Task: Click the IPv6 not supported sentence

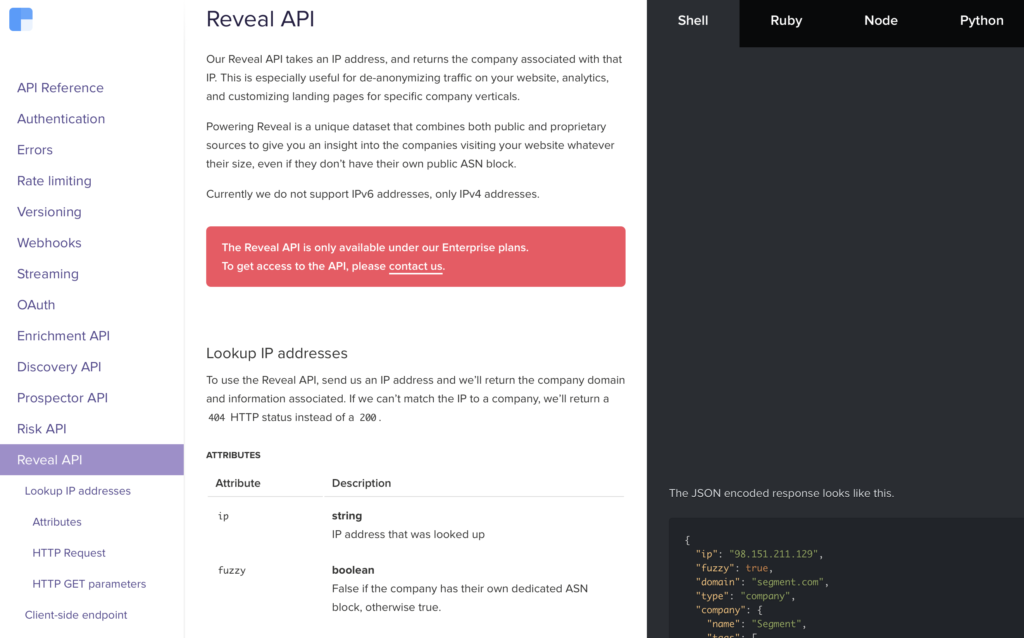Action: coord(373,194)
